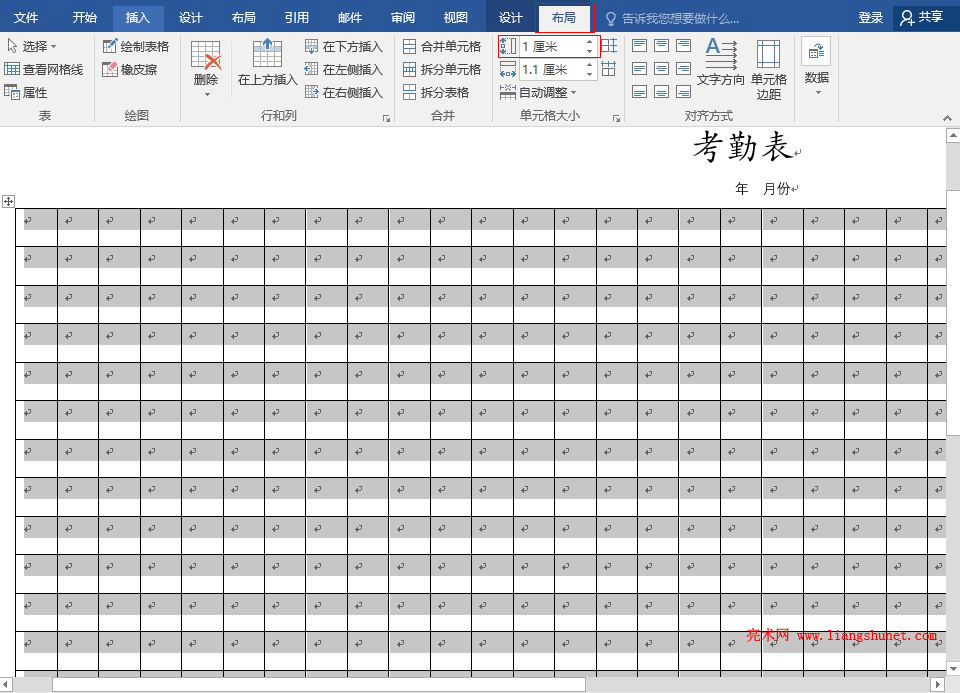Screen dimensions: 960x693
Task: Expand the 删除 dropdown arrow
Action: (x=207, y=94)
